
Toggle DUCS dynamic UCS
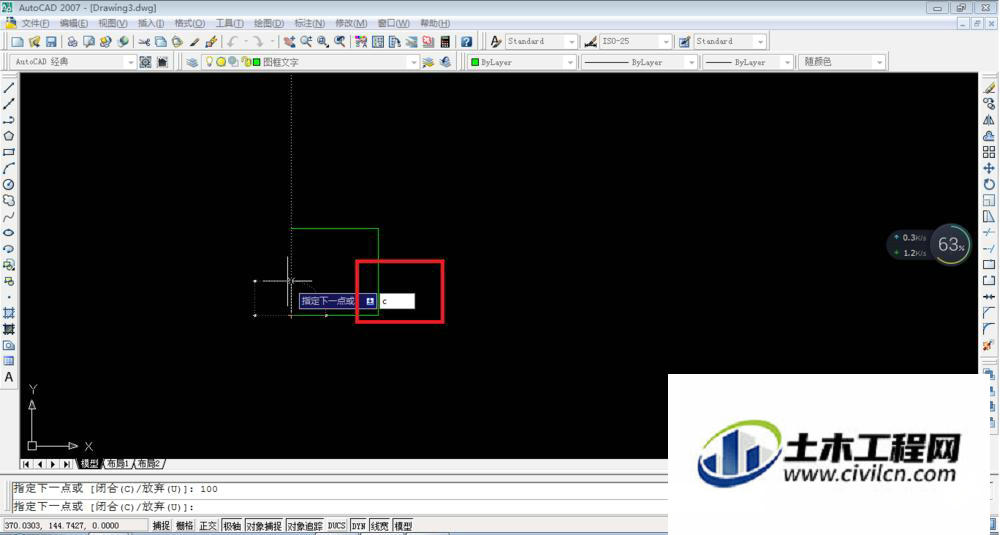click(x=336, y=526)
